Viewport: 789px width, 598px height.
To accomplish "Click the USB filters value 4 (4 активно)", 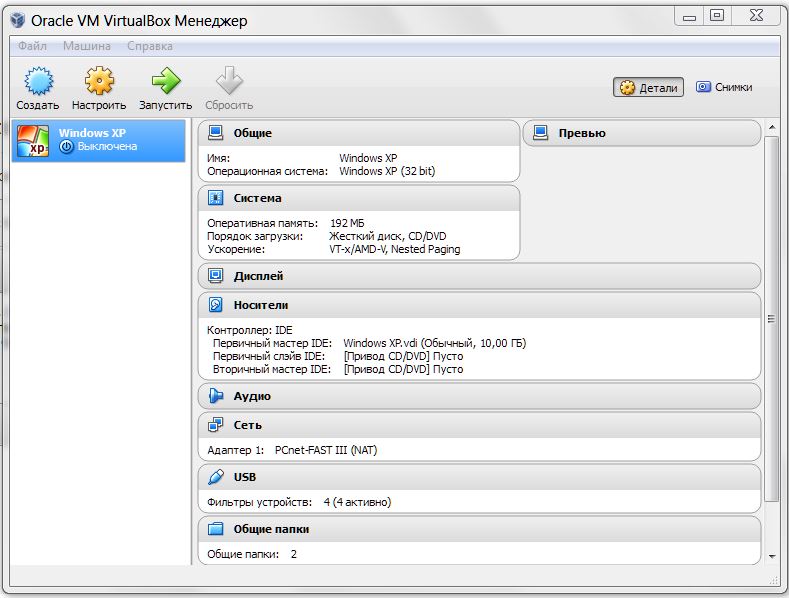I will [357, 502].
